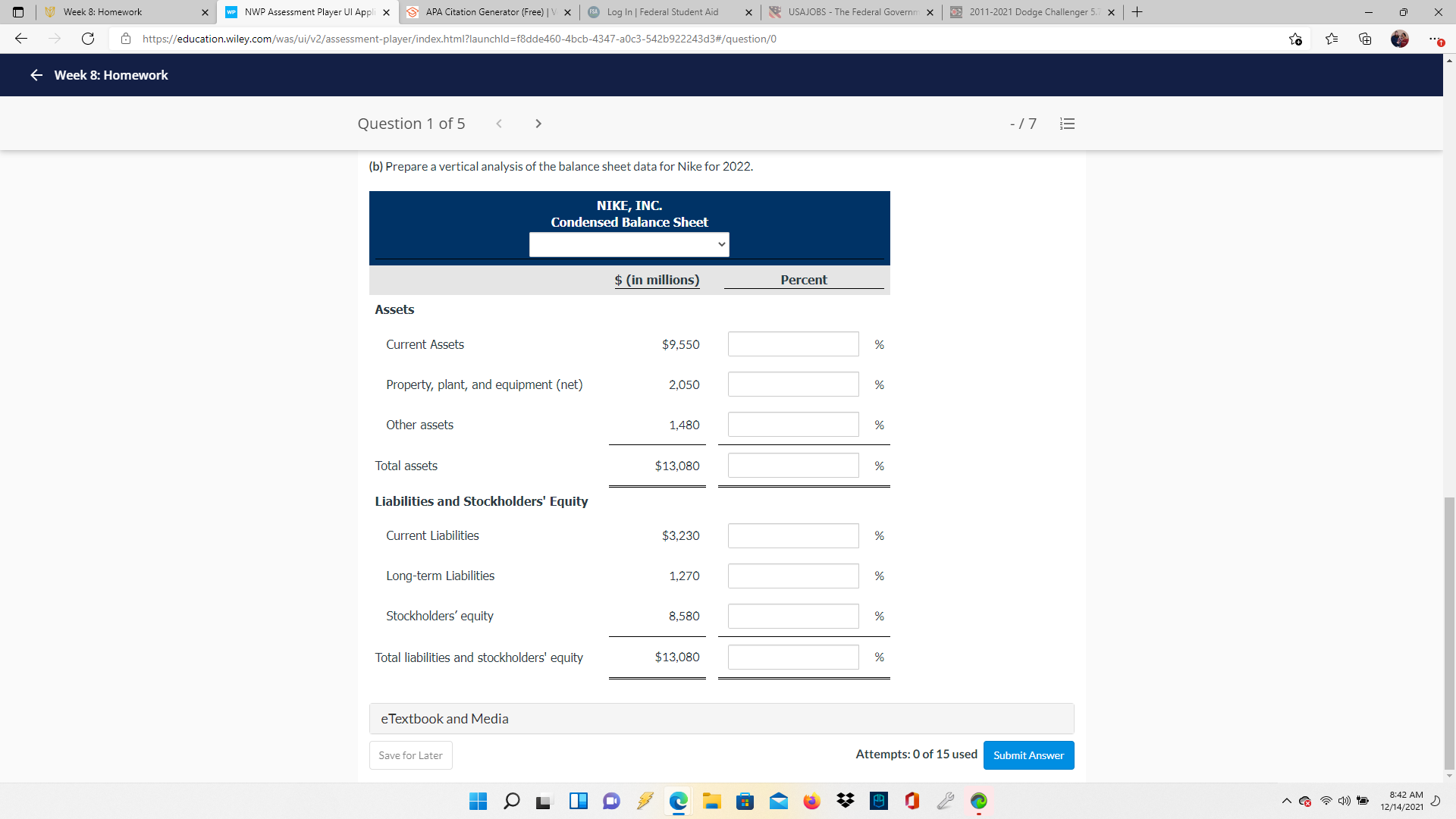
Task: Open the Firefox taskbar icon
Action: pos(811,802)
